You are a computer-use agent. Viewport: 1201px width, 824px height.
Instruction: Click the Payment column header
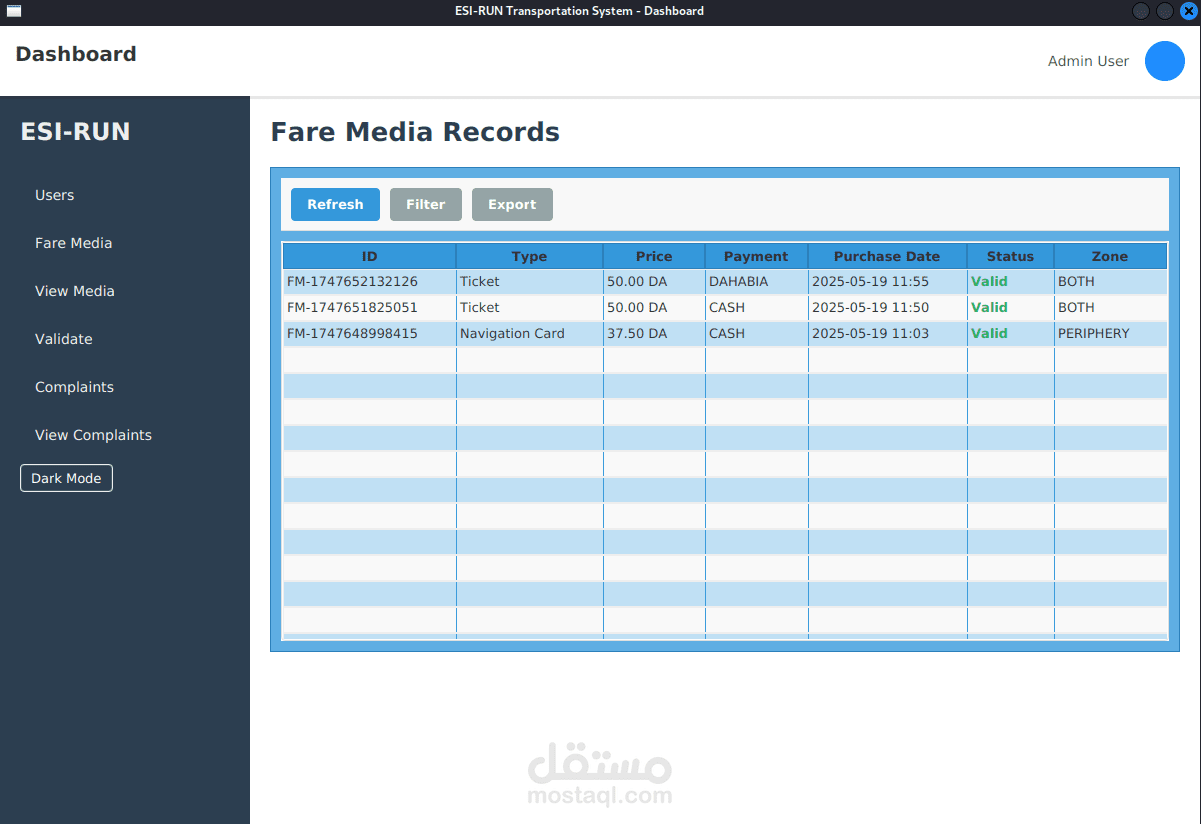pos(756,256)
